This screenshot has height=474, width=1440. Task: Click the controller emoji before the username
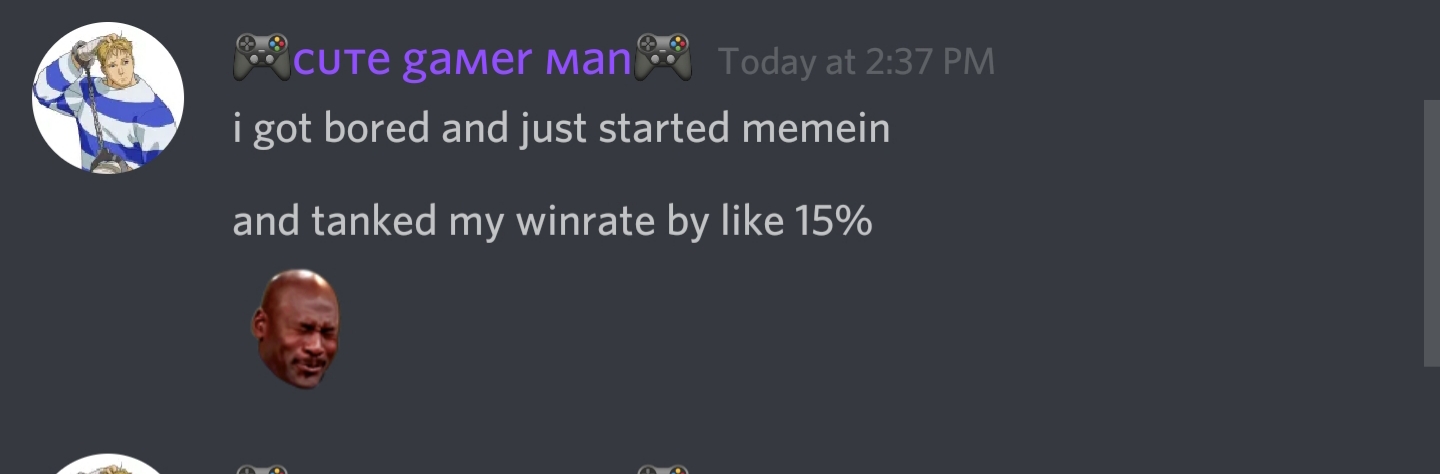pos(262,57)
